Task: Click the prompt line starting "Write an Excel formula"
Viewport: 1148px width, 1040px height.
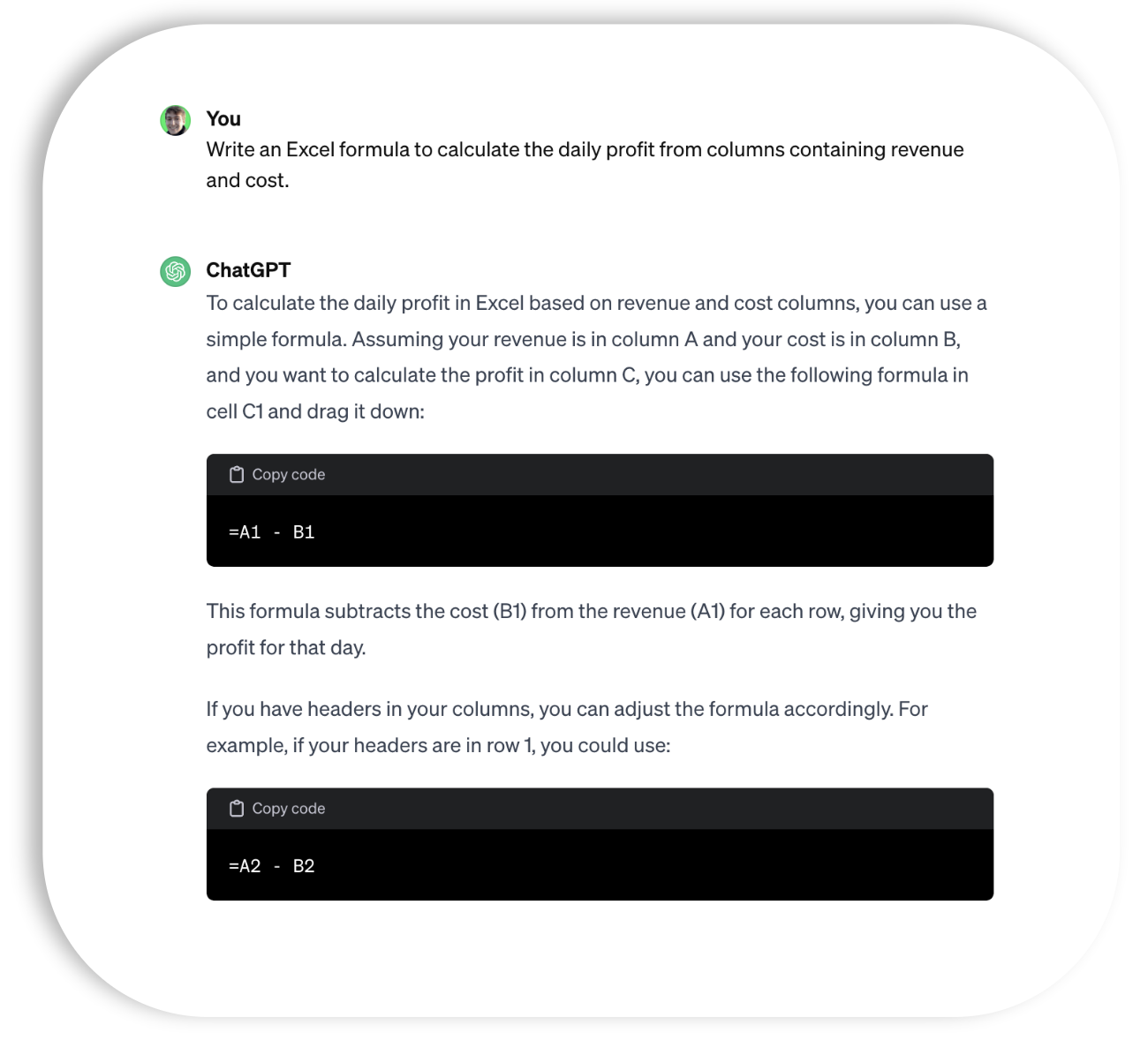Action: 585,149
